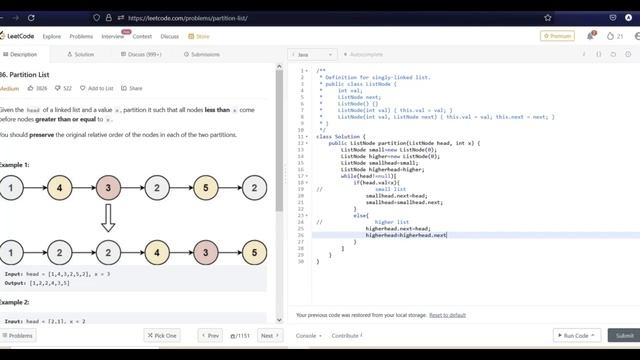Open site security info via padlock icon
The image size is (640, 360).
[x=109, y=18]
